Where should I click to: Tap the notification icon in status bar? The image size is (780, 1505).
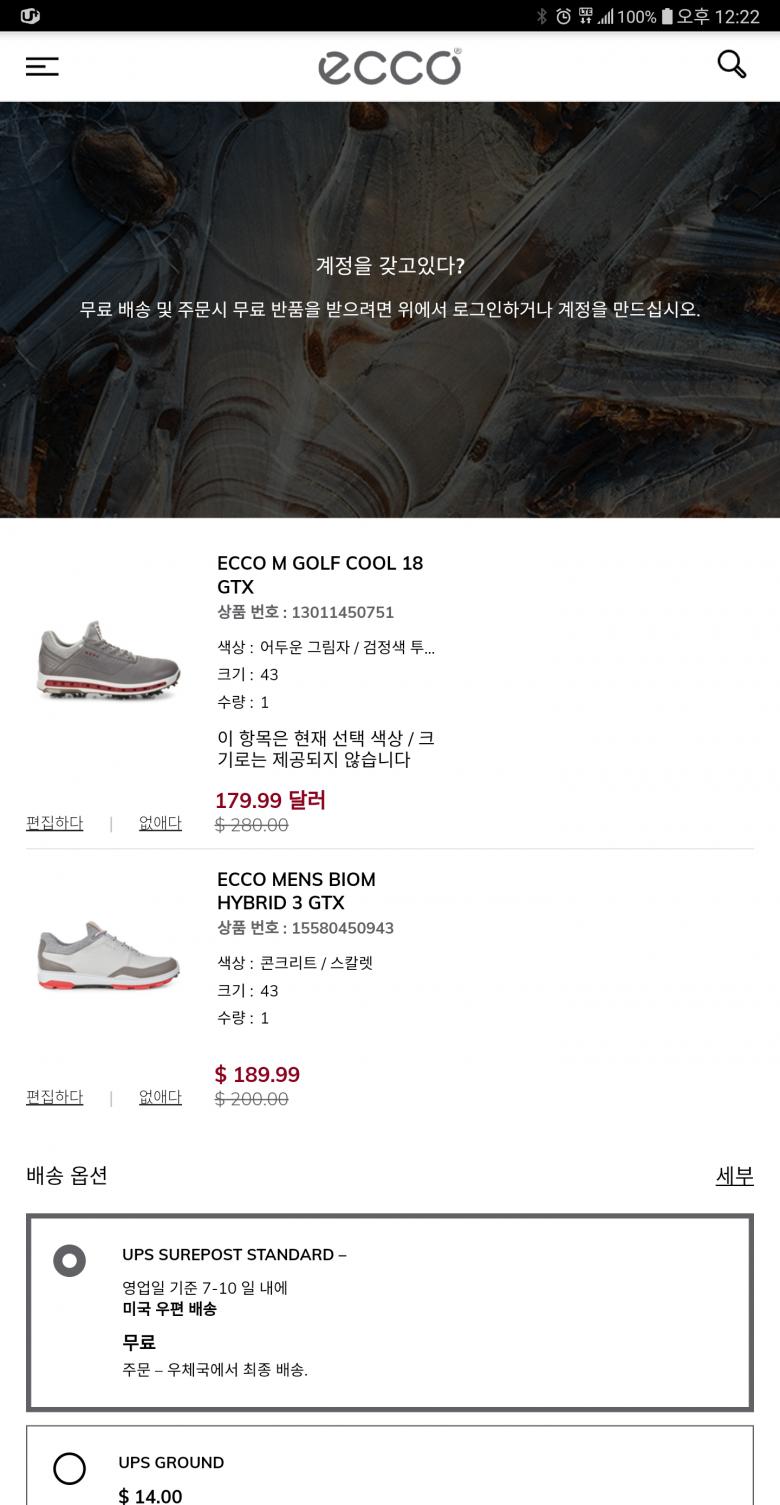(30, 16)
